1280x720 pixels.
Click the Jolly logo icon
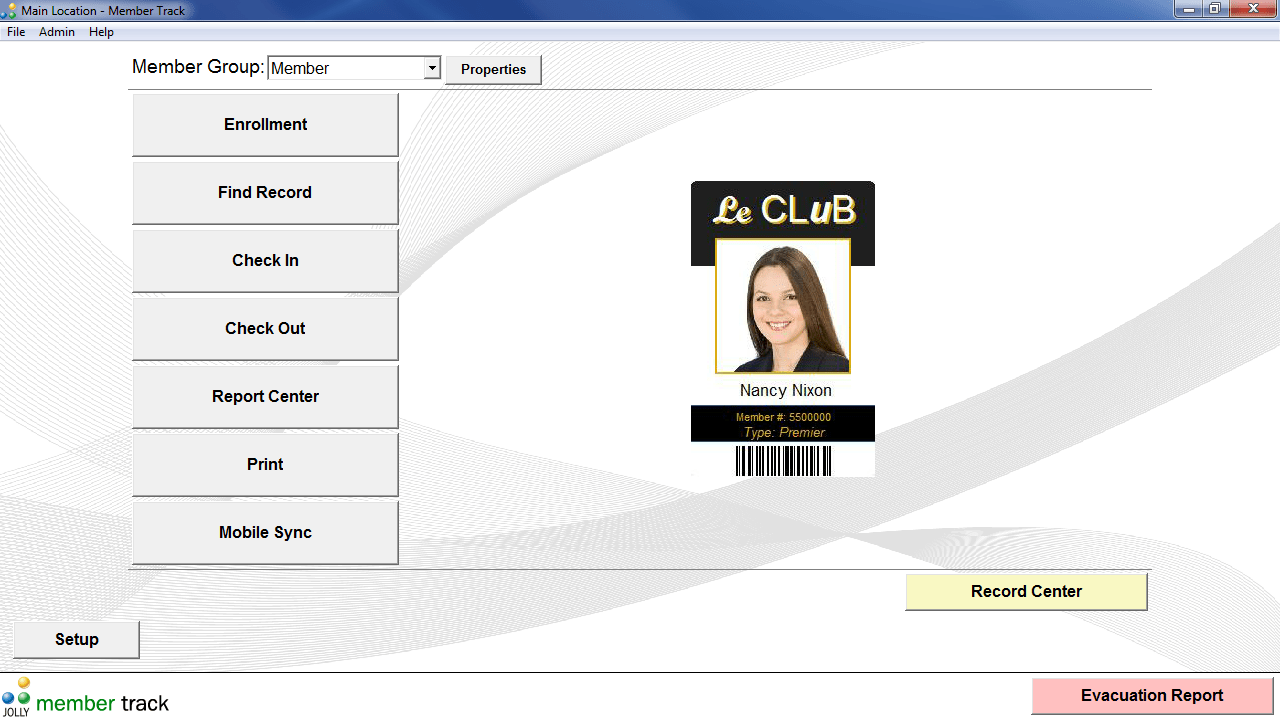(x=16, y=696)
